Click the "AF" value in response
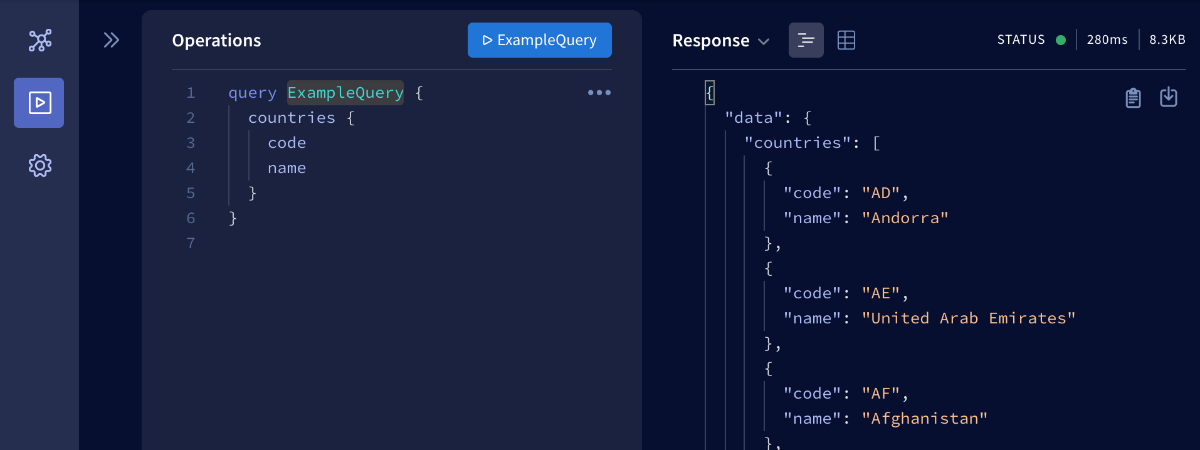Screen dimensions: 1200x450 click(882, 393)
